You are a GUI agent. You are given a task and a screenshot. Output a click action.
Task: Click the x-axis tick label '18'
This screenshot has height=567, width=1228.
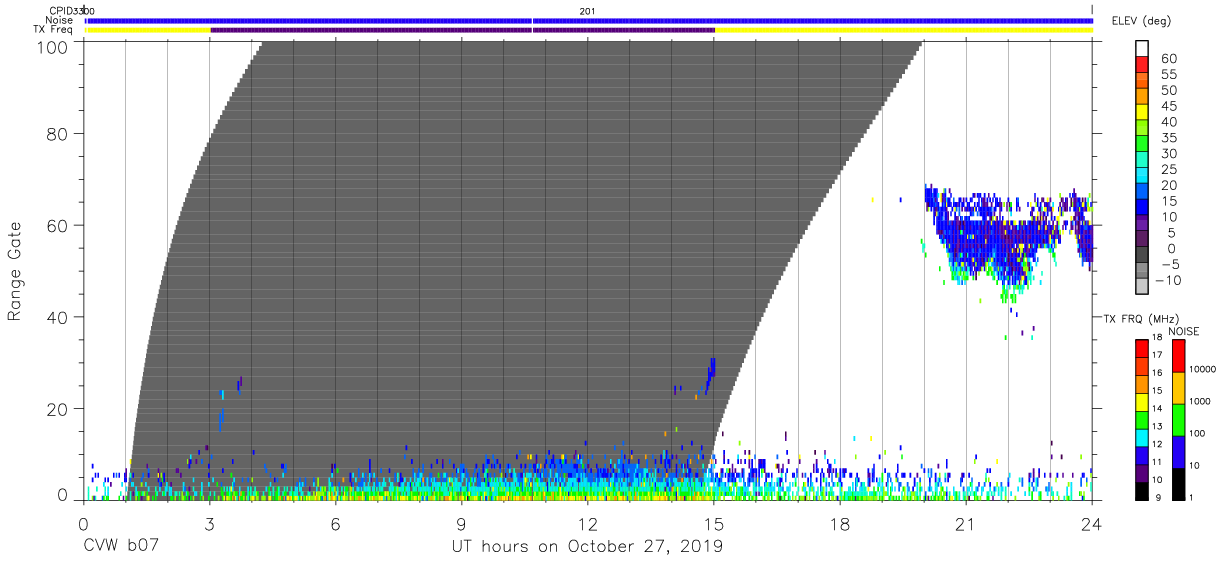(x=840, y=524)
